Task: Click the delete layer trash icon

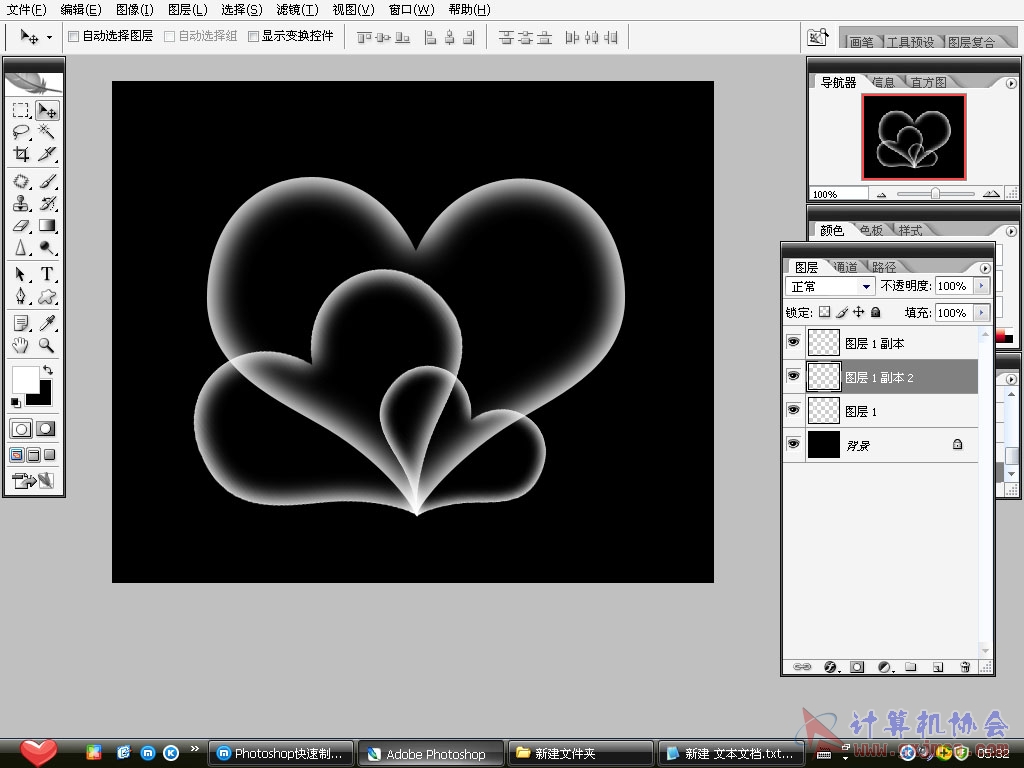Action: coord(965,667)
